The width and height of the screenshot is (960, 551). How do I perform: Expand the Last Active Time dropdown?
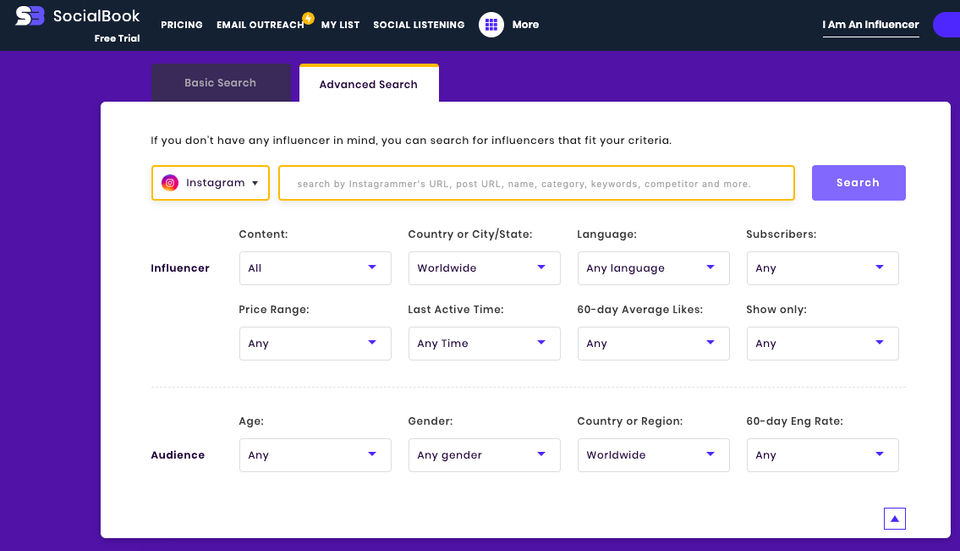(x=484, y=343)
